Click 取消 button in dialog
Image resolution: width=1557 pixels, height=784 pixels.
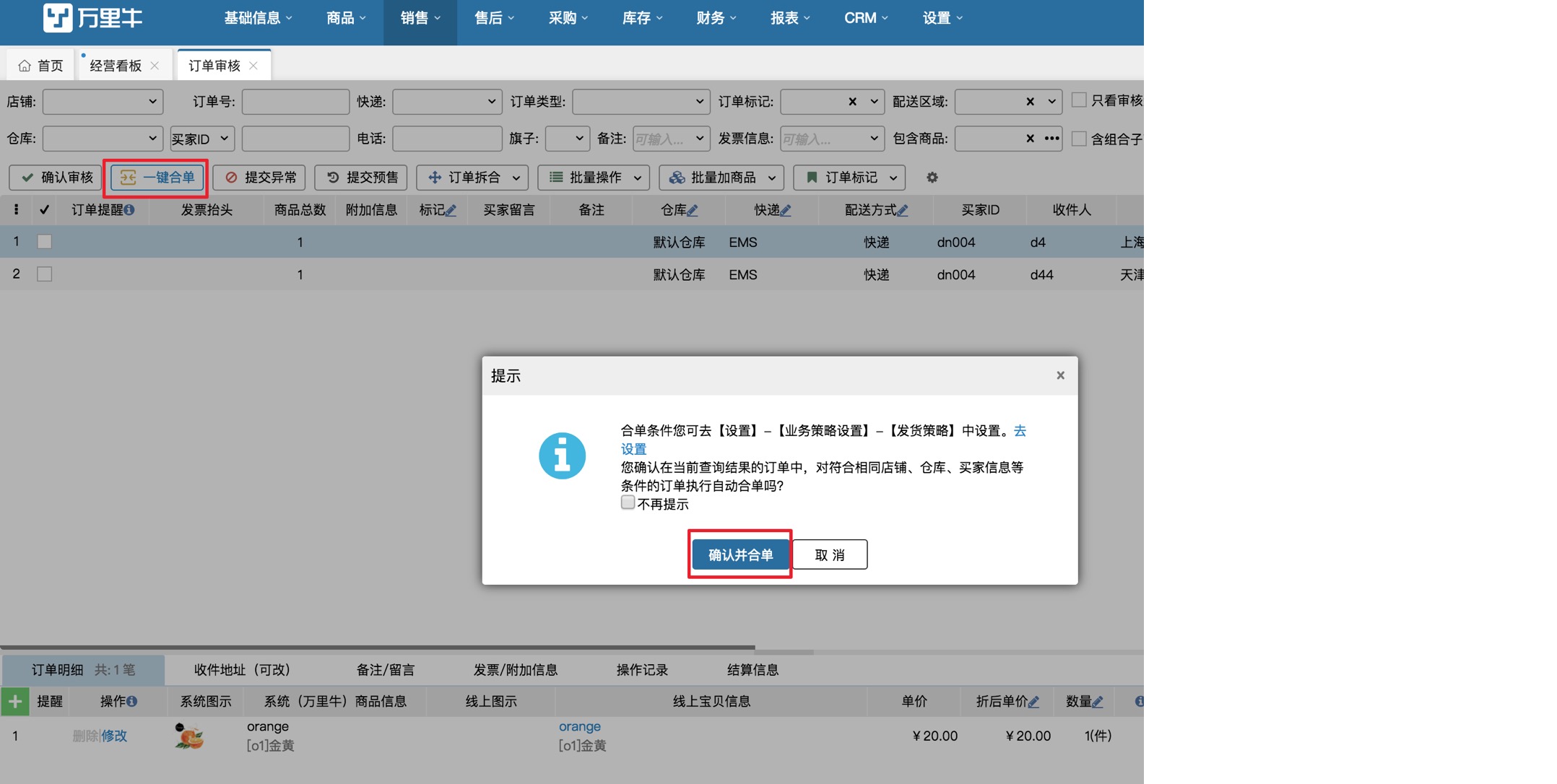830,554
